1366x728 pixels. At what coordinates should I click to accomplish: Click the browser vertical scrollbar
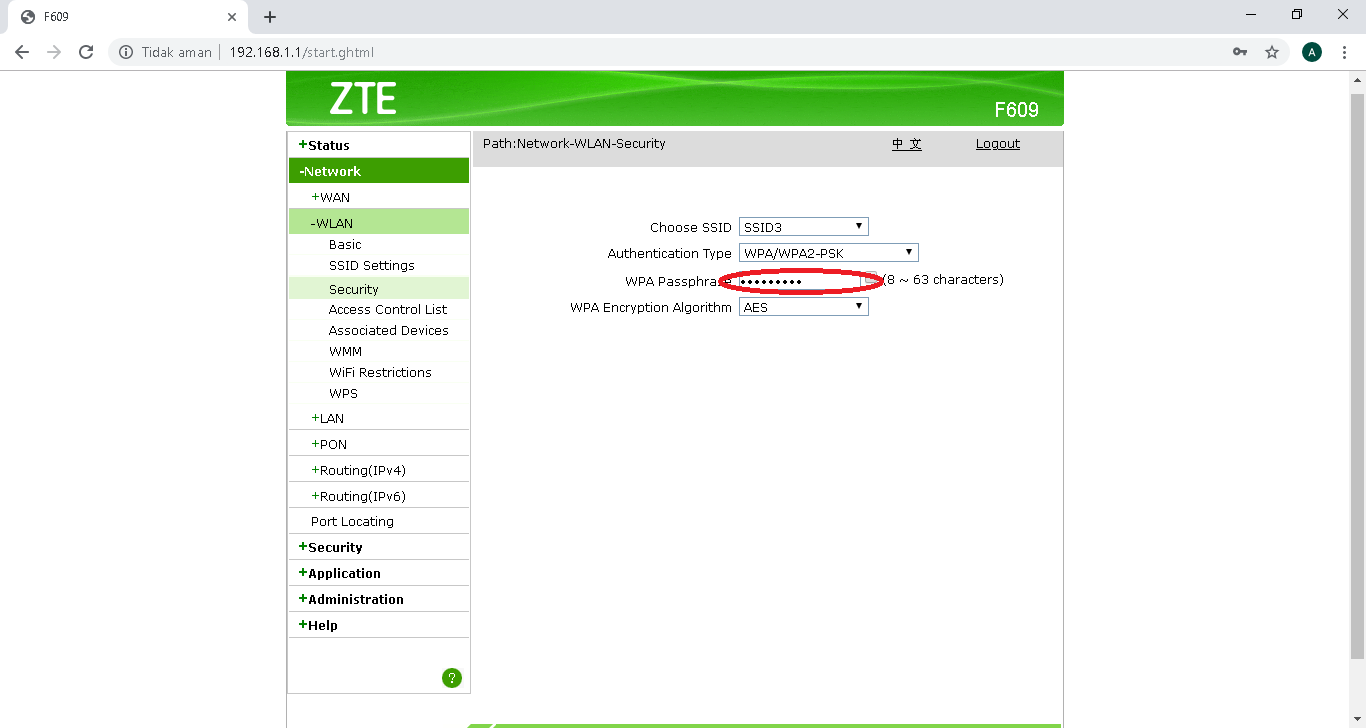click(1357, 377)
